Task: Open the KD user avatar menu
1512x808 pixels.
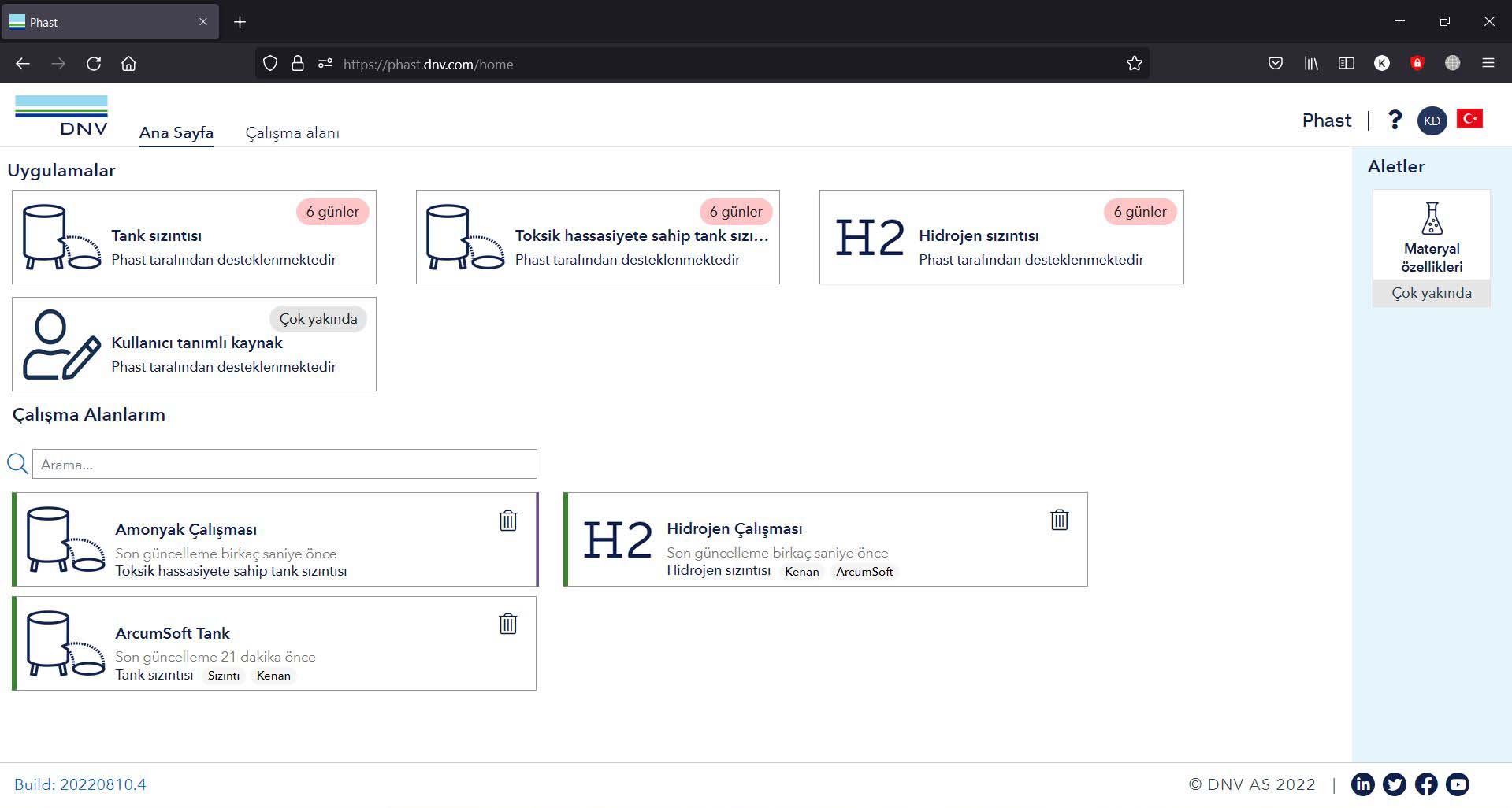Action: coord(1432,120)
